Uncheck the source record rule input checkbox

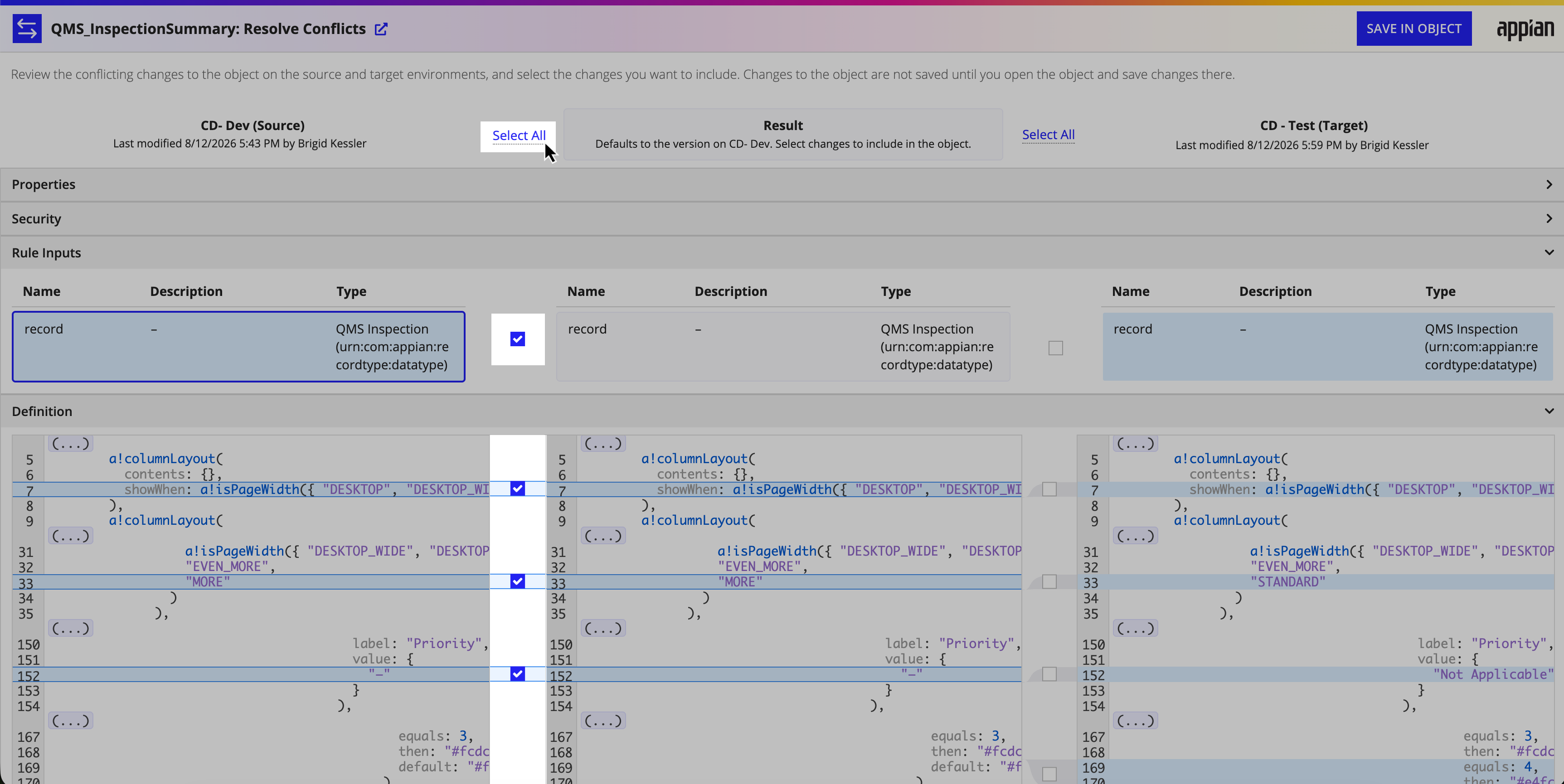tap(517, 339)
